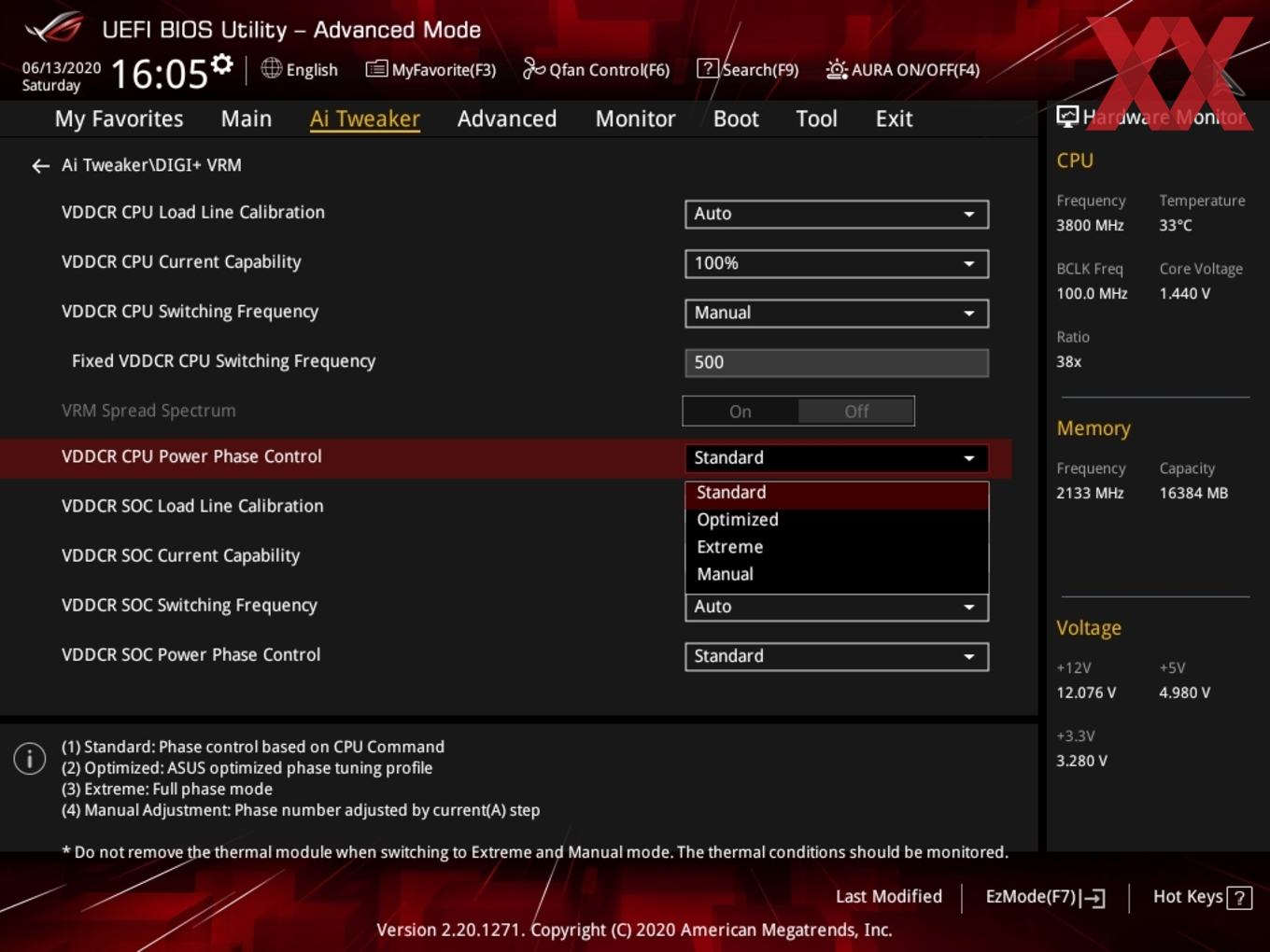Screen dimensions: 1270x952
Task: Switch to the Main tab
Action: pyautogui.click(x=247, y=119)
